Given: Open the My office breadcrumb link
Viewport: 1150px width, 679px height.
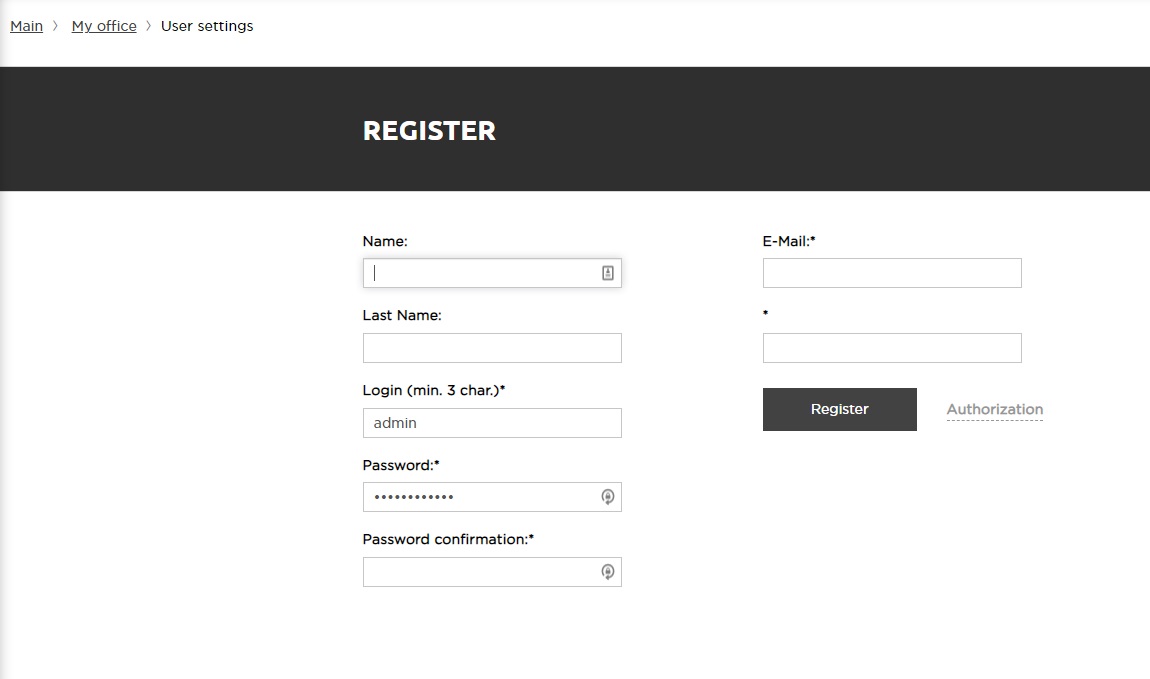Looking at the screenshot, I should click(x=104, y=26).
